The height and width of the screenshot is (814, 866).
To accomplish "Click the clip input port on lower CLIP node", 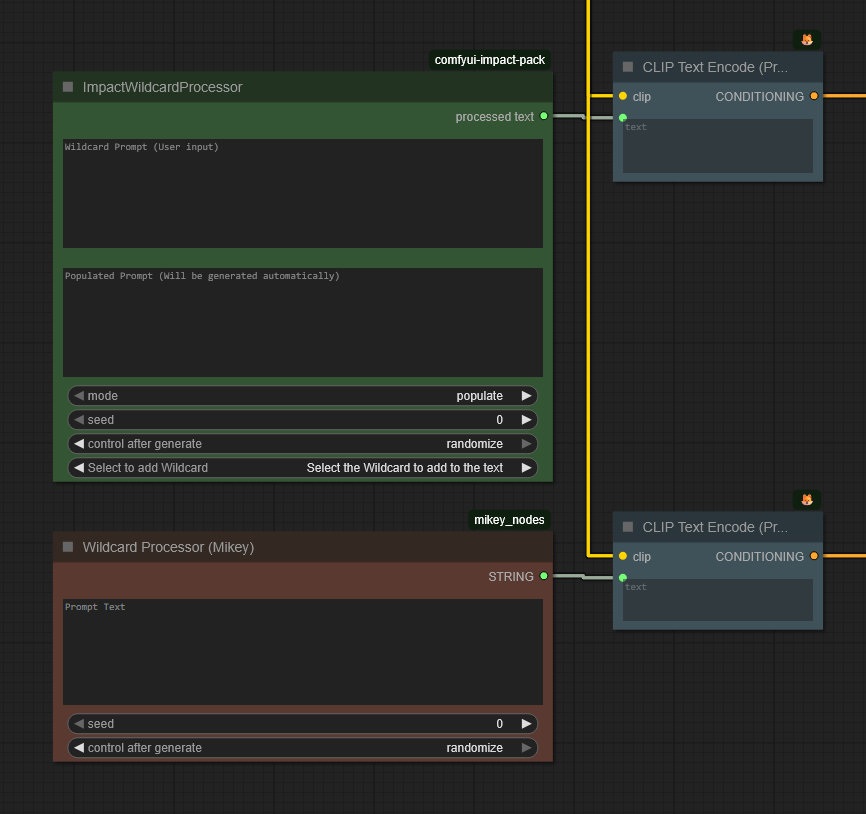I will 622,556.
